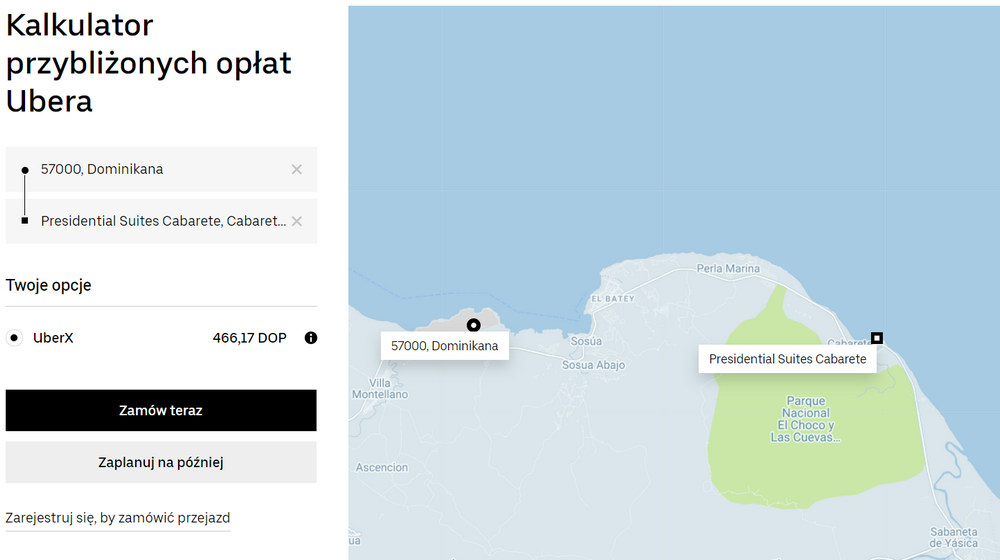Click the pickup circle marker on map
Image resolution: width=1000 pixels, height=560 pixels.
[x=474, y=324]
